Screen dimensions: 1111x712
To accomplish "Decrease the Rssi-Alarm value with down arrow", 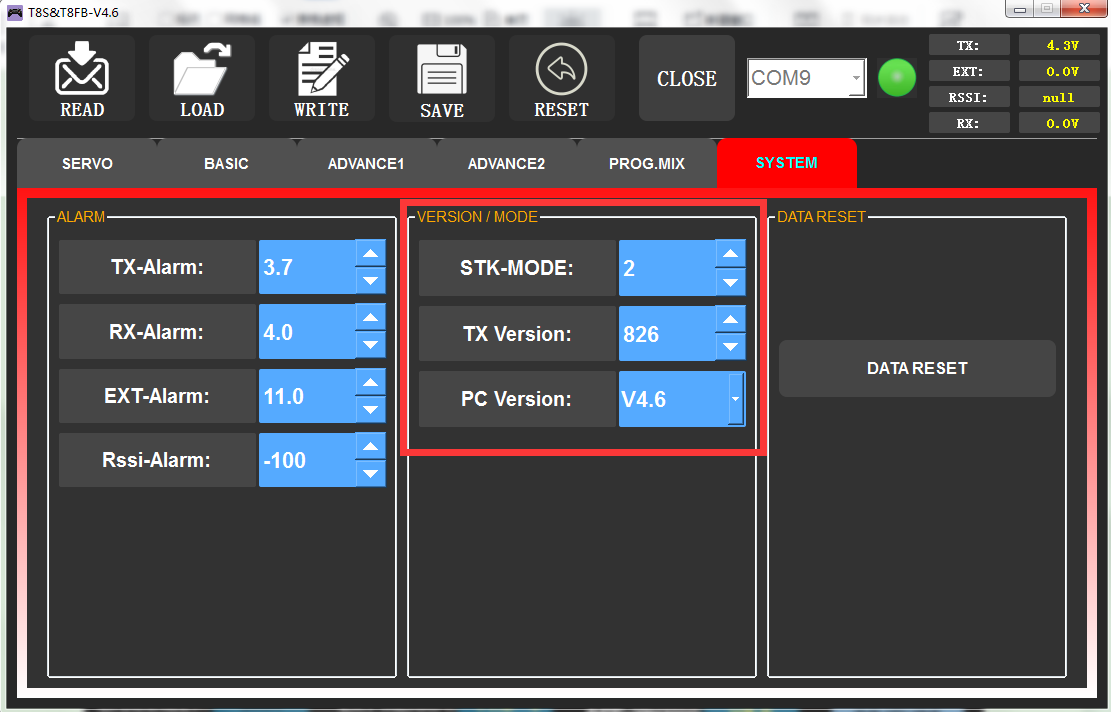I will 371,473.
